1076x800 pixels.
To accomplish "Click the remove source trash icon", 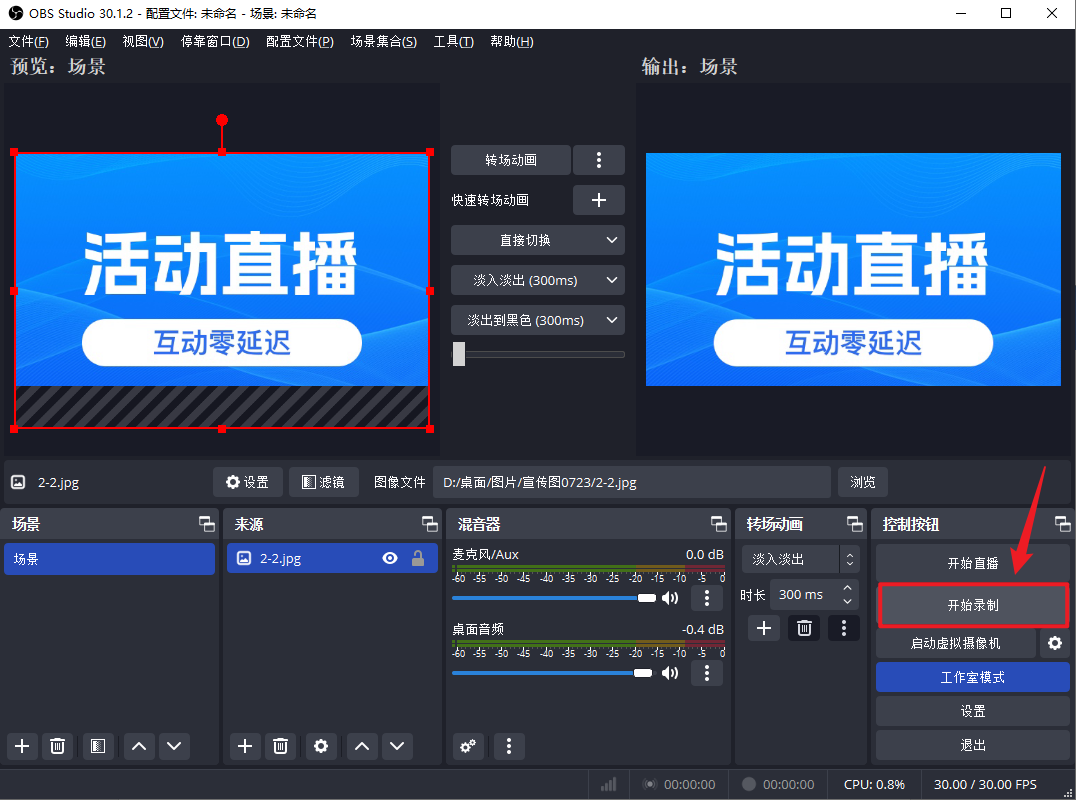I will point(281,746).
